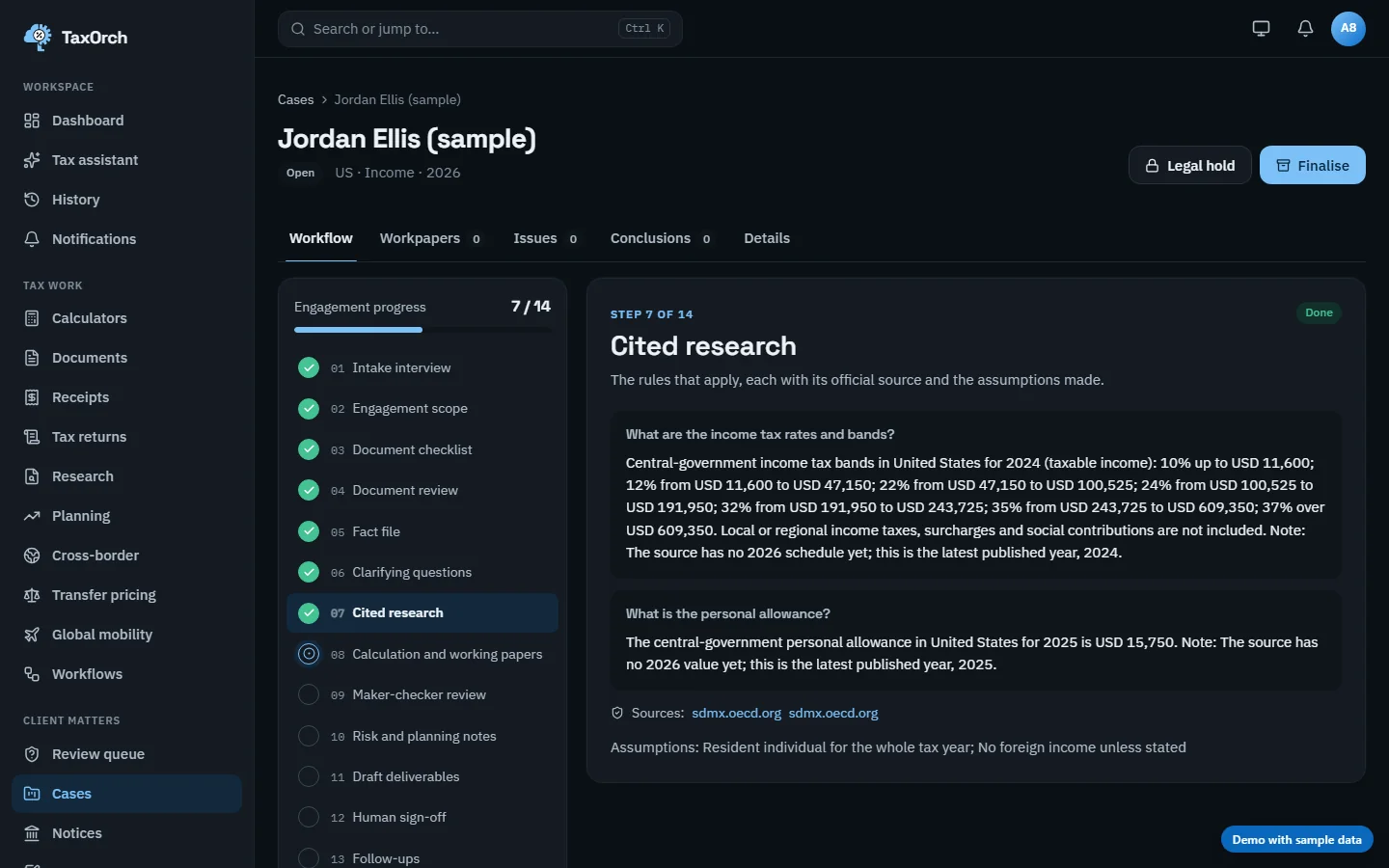This screenshot has height=868, width=1389.
Task: Click the monitor display icon
Action: [x=1261, y=28]
